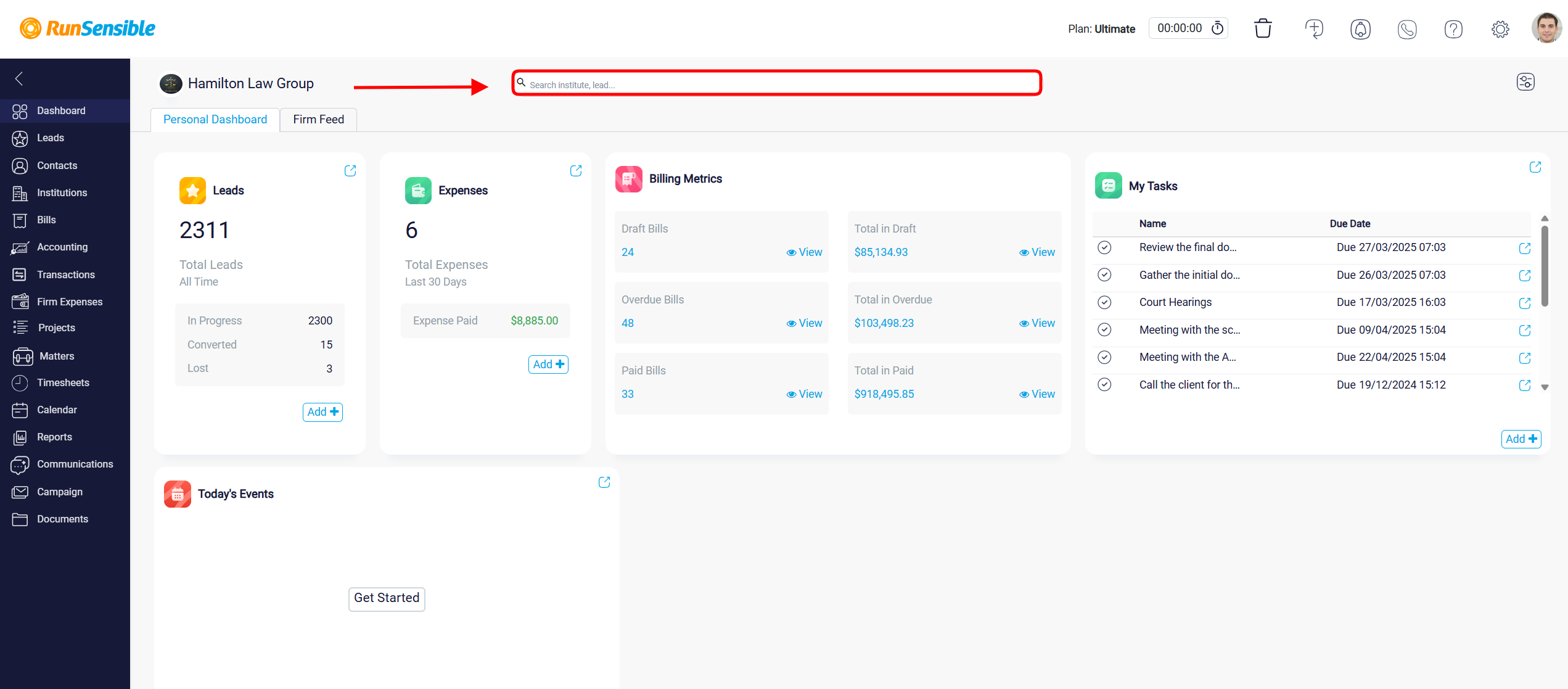Open Transactions in the sidebar
The image size is (1568, 689).
65,275
